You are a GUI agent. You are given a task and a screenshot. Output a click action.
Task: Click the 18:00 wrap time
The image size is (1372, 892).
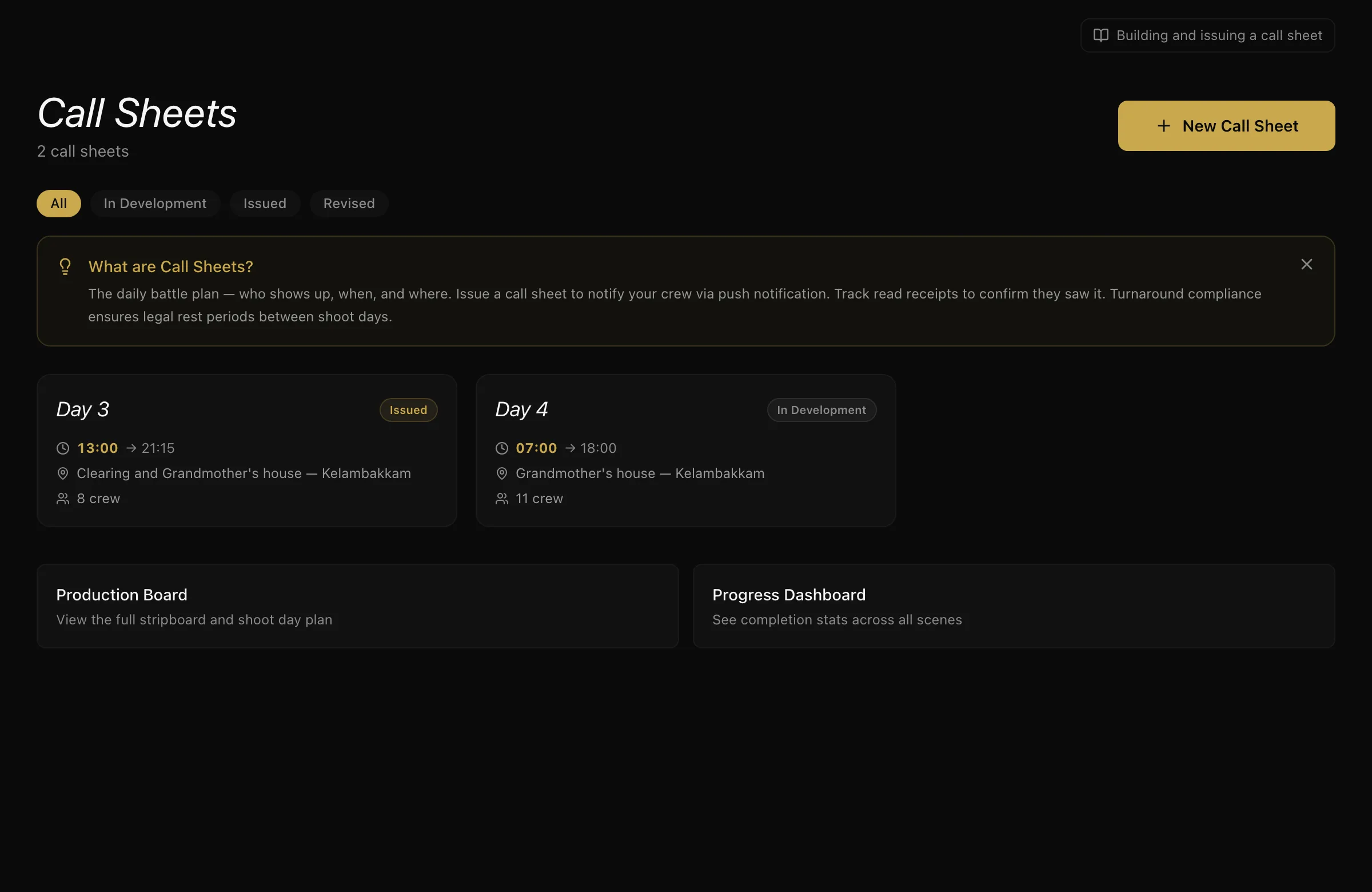click(x=599, y=448)
